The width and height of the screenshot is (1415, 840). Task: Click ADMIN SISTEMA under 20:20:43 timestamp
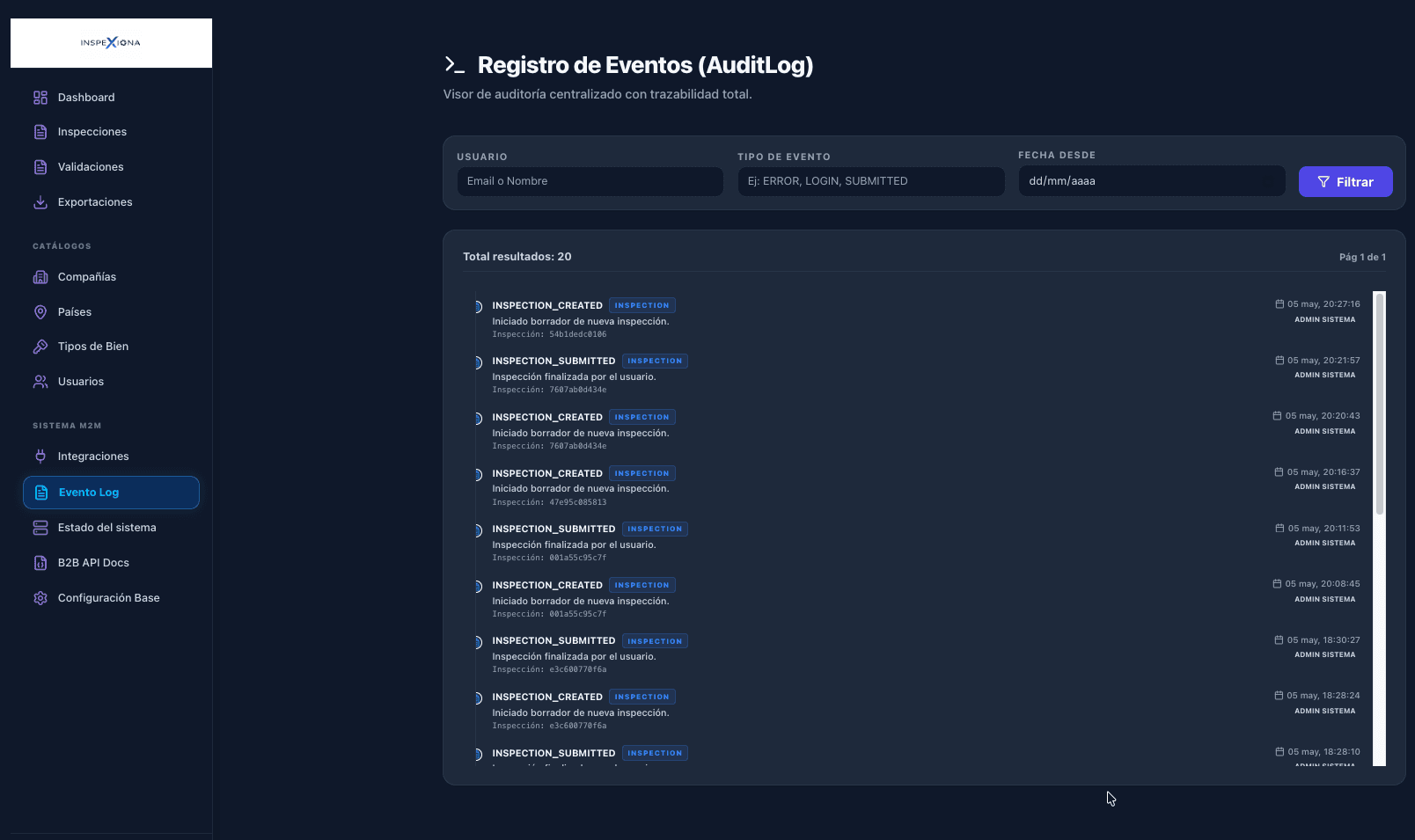pyautogui.click(x=1324, y=431)
